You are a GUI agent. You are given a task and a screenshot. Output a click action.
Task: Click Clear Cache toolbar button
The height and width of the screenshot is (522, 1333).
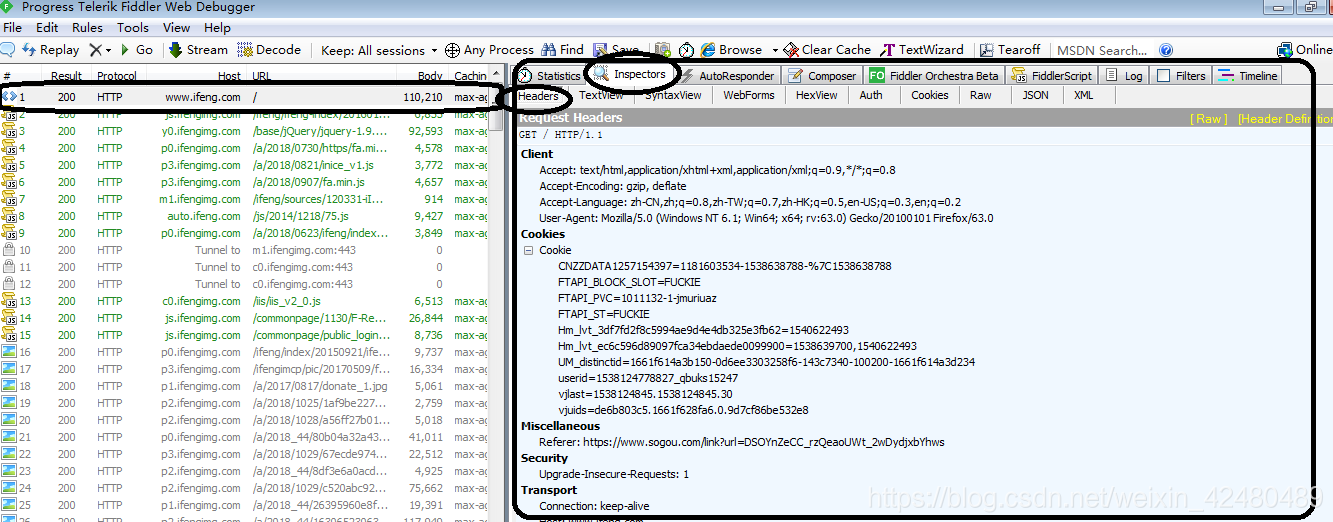click(x=827, y=50)
